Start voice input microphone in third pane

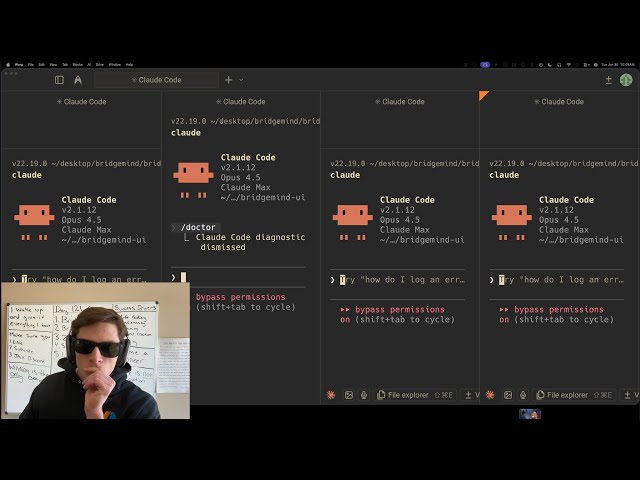pos(364,395)
